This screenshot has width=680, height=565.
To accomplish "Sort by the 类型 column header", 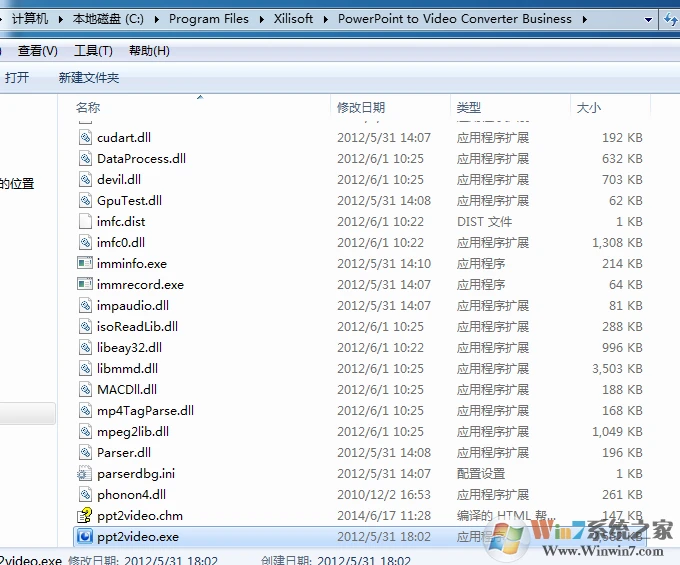I will 469,107.
